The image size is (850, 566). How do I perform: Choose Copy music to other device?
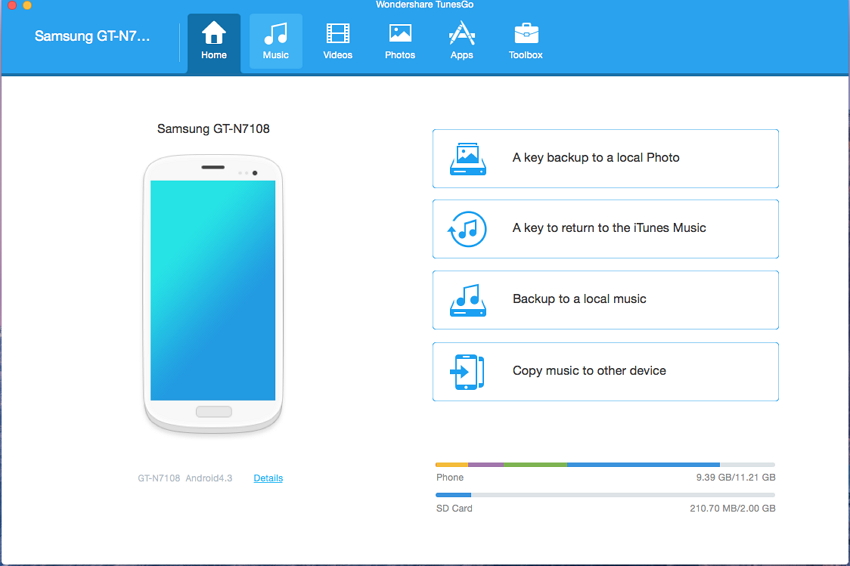tap(589, 371)
